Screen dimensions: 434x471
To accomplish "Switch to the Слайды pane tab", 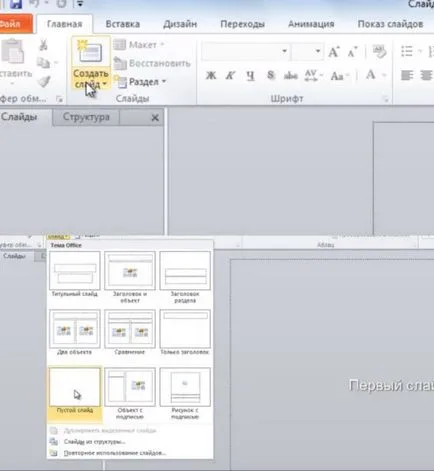I will pos(19,117).
